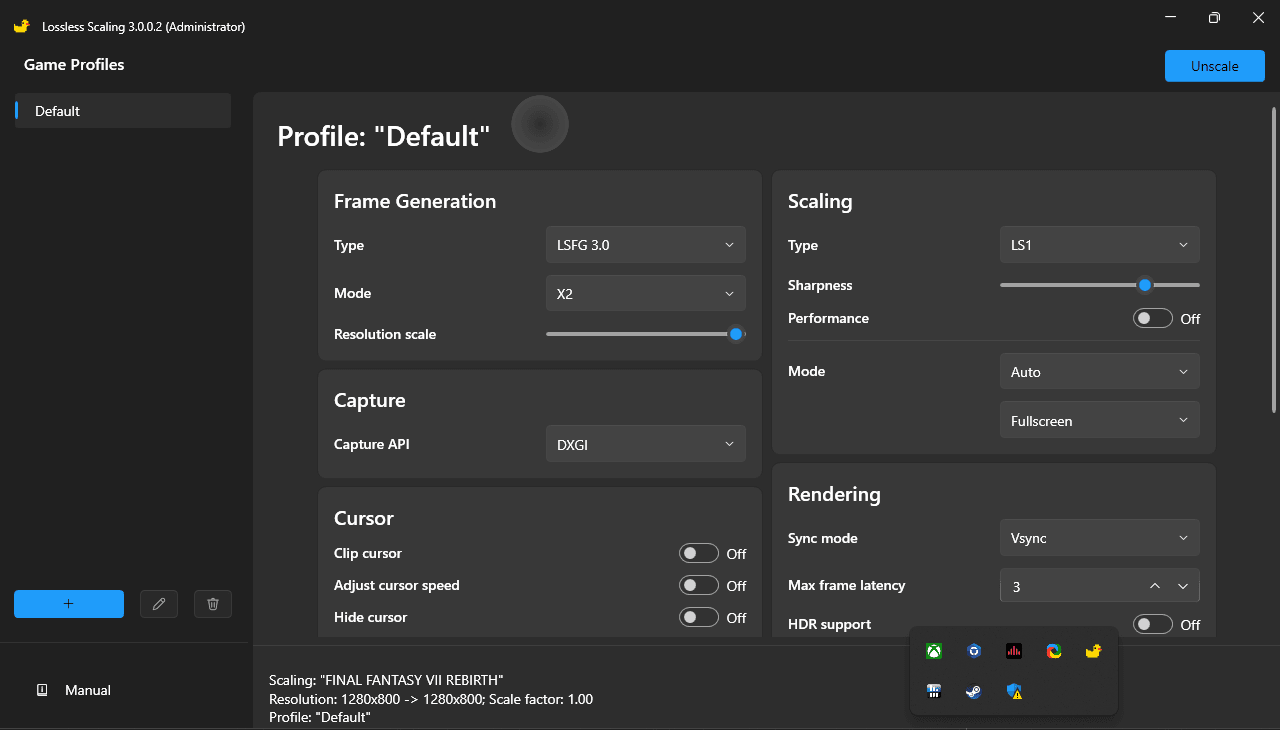Open Windows Security shield tray icon
Screen dimensions: 1280x730
[x=1014, y=691]
